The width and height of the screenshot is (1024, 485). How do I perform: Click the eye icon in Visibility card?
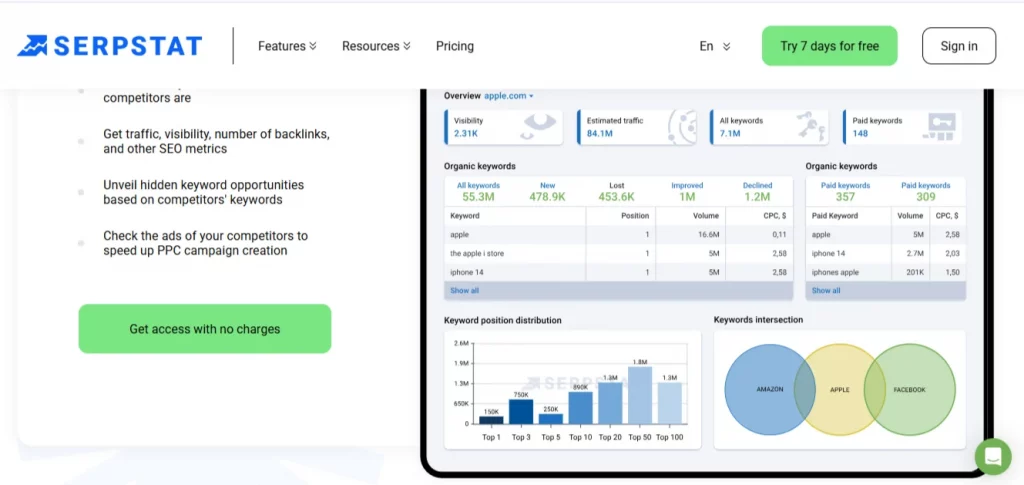point(538,126)
